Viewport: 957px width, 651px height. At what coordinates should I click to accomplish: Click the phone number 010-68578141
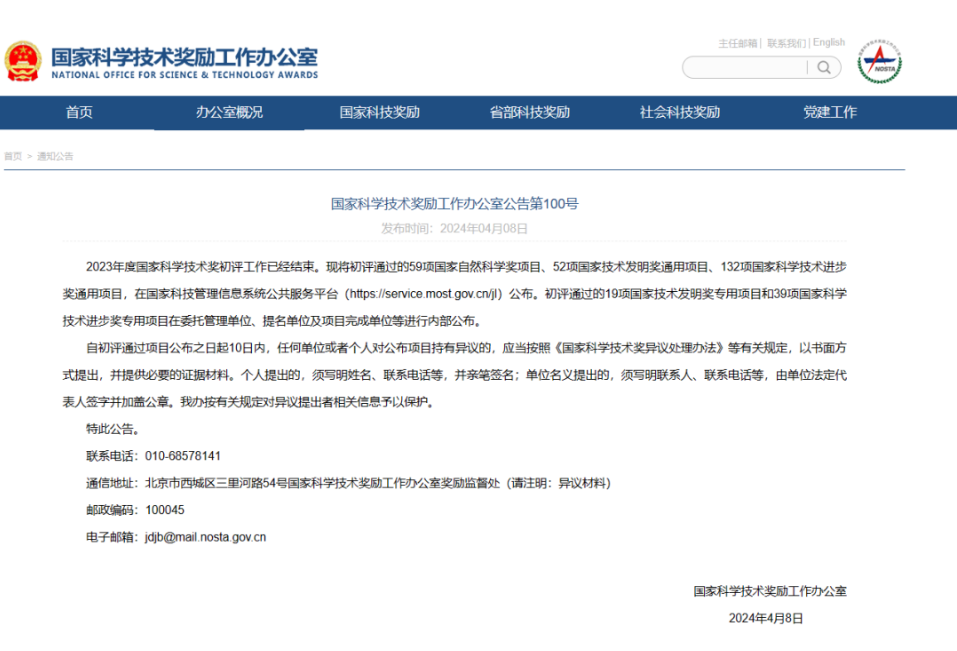pos(182,456)
